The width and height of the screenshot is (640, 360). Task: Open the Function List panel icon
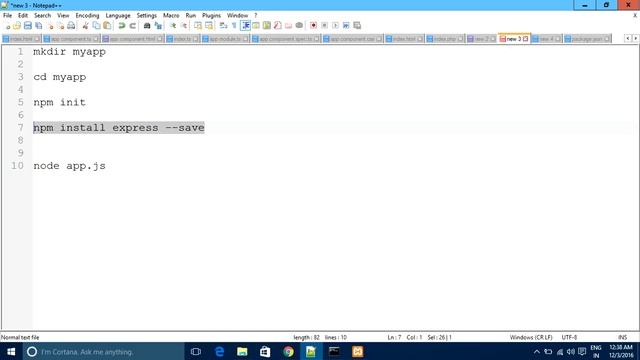278,26
